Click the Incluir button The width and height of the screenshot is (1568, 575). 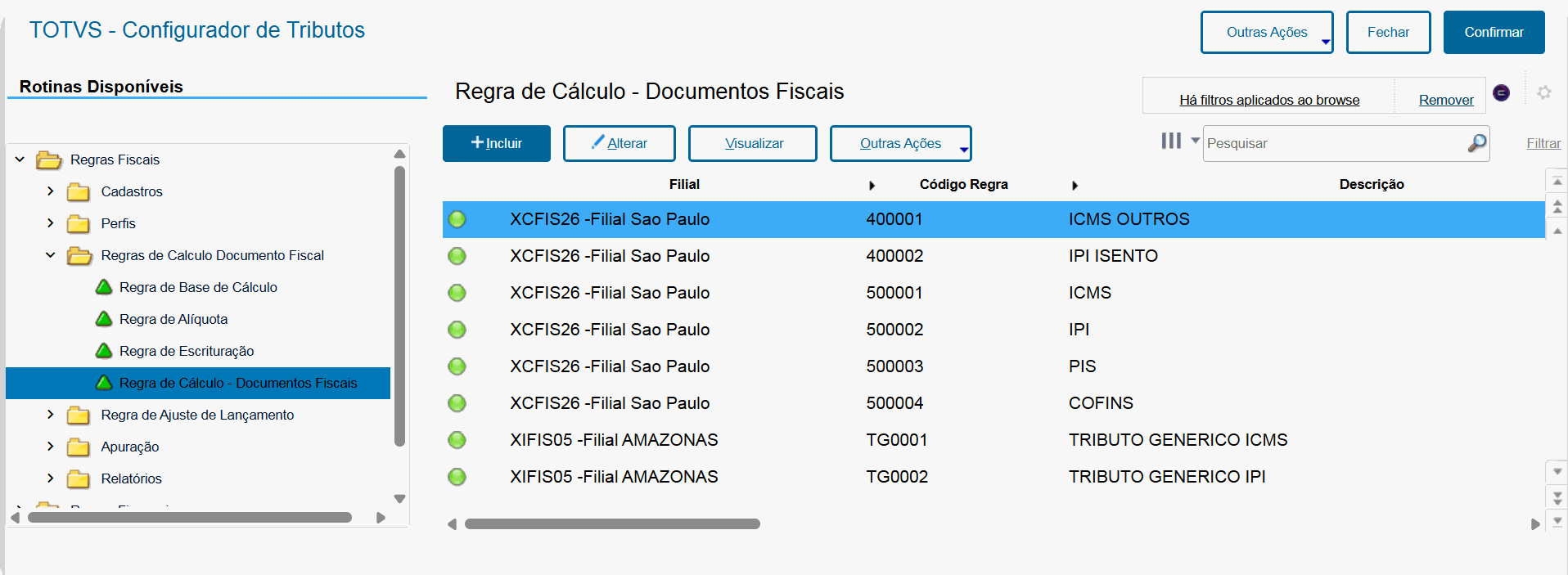[496, 143]
